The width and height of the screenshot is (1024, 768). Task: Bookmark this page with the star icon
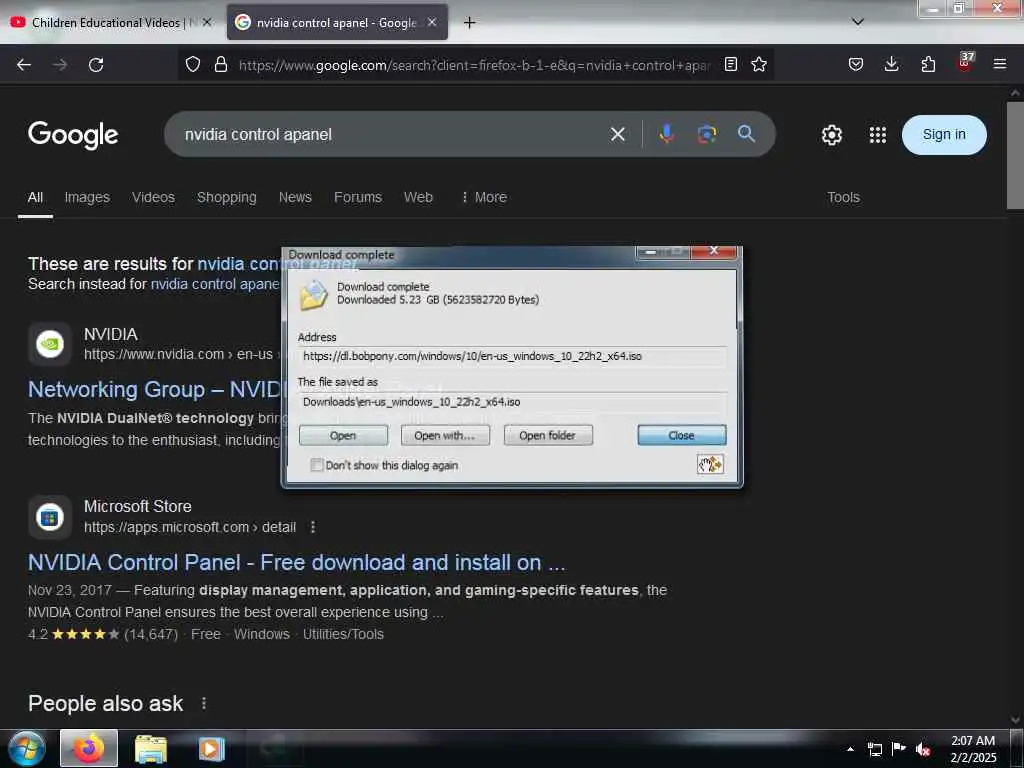(x=759, y=64)
